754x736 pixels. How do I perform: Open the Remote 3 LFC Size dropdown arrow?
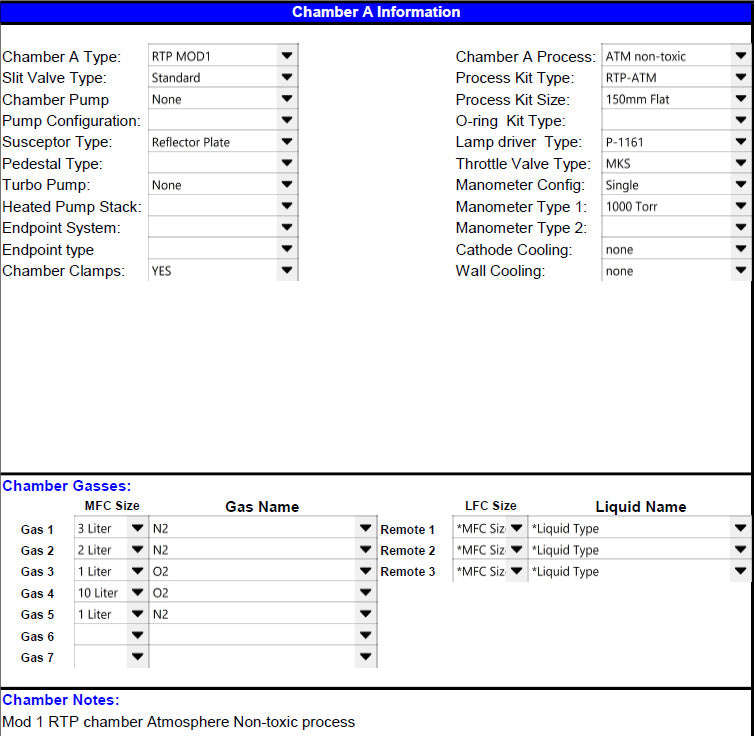517,571
